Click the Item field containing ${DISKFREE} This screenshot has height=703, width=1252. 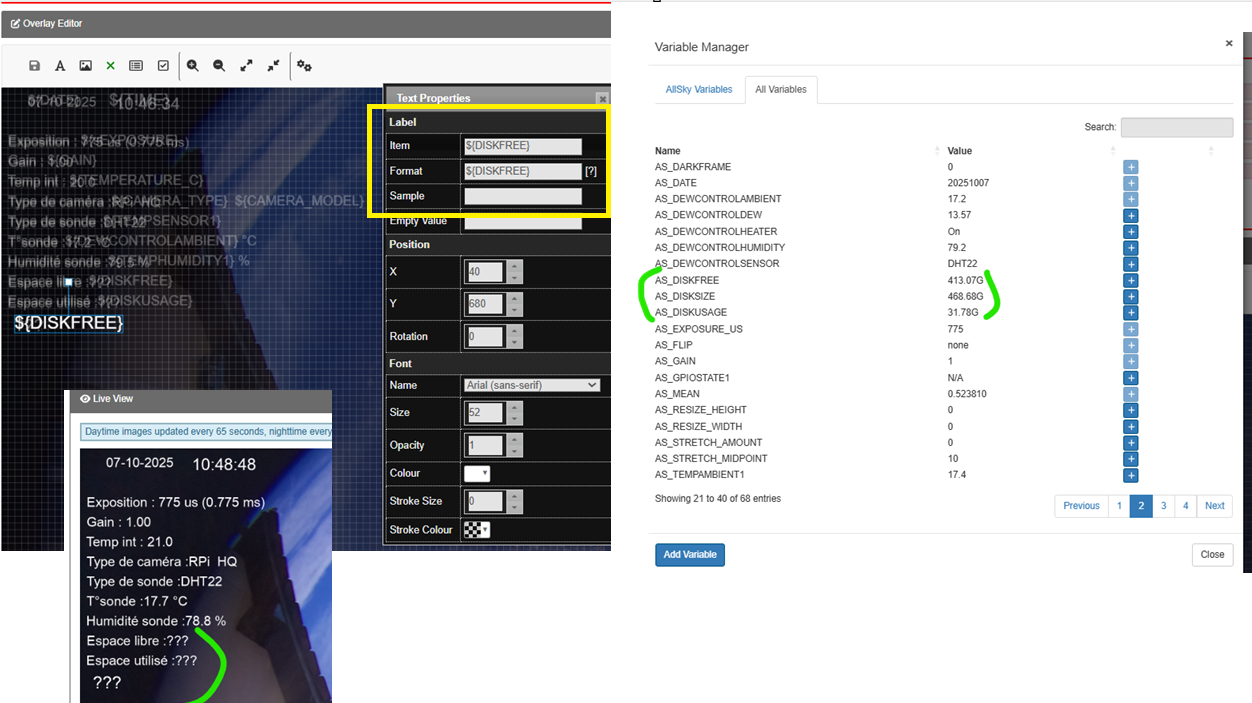[x=523, y=146]
